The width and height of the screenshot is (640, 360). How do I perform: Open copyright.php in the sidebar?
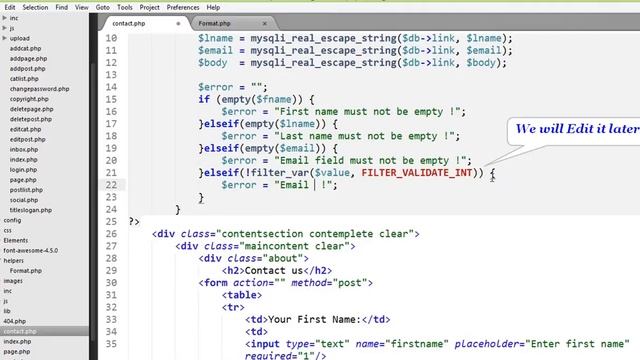29,99
